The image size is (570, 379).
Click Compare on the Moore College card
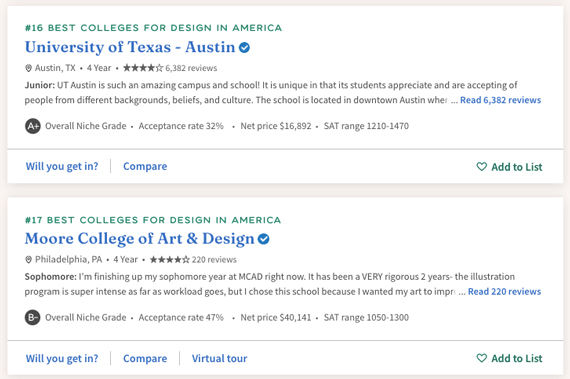pyautogui.click(x=145, y=358)
